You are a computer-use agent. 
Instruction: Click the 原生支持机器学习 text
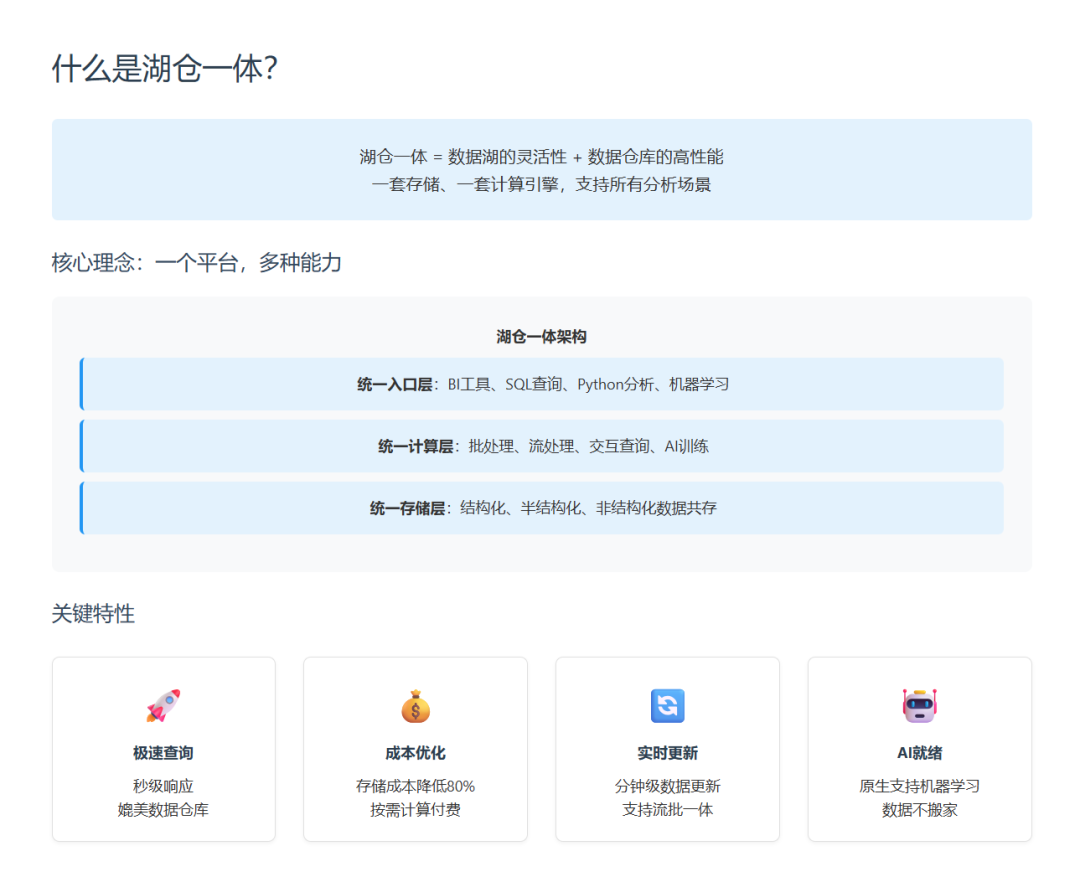coord(920,786)
